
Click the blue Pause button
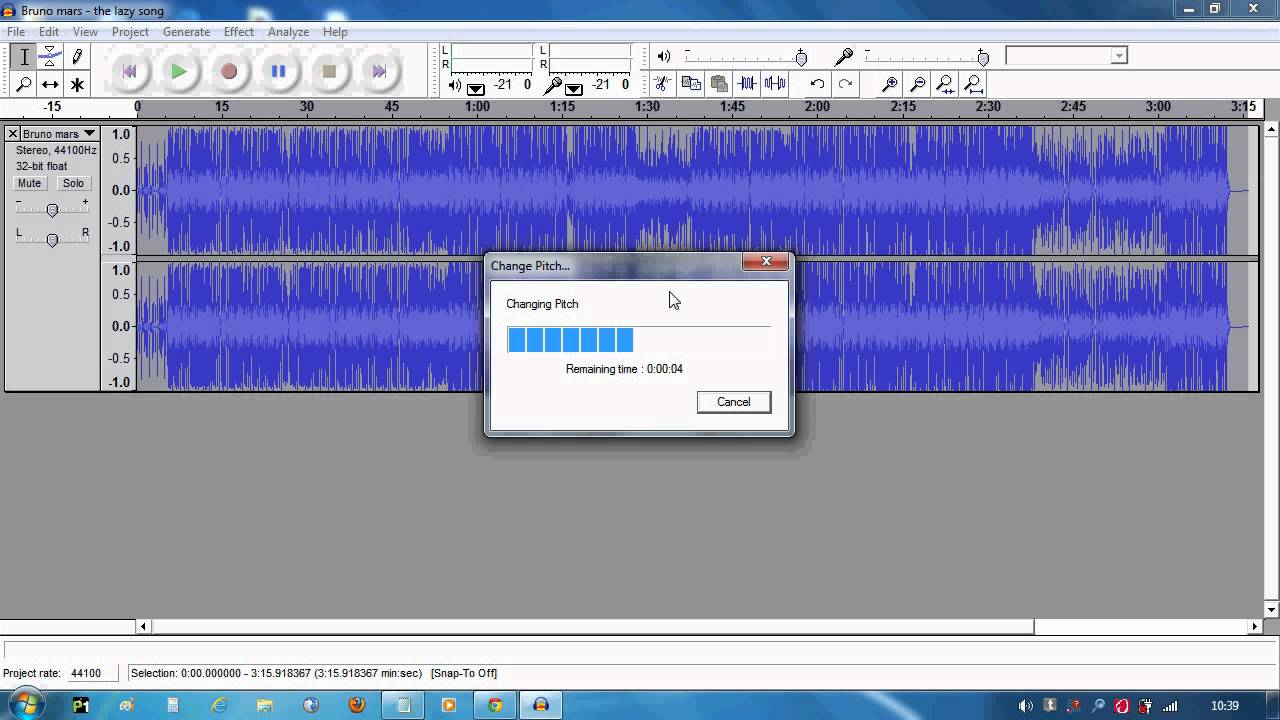coord(279,71)
